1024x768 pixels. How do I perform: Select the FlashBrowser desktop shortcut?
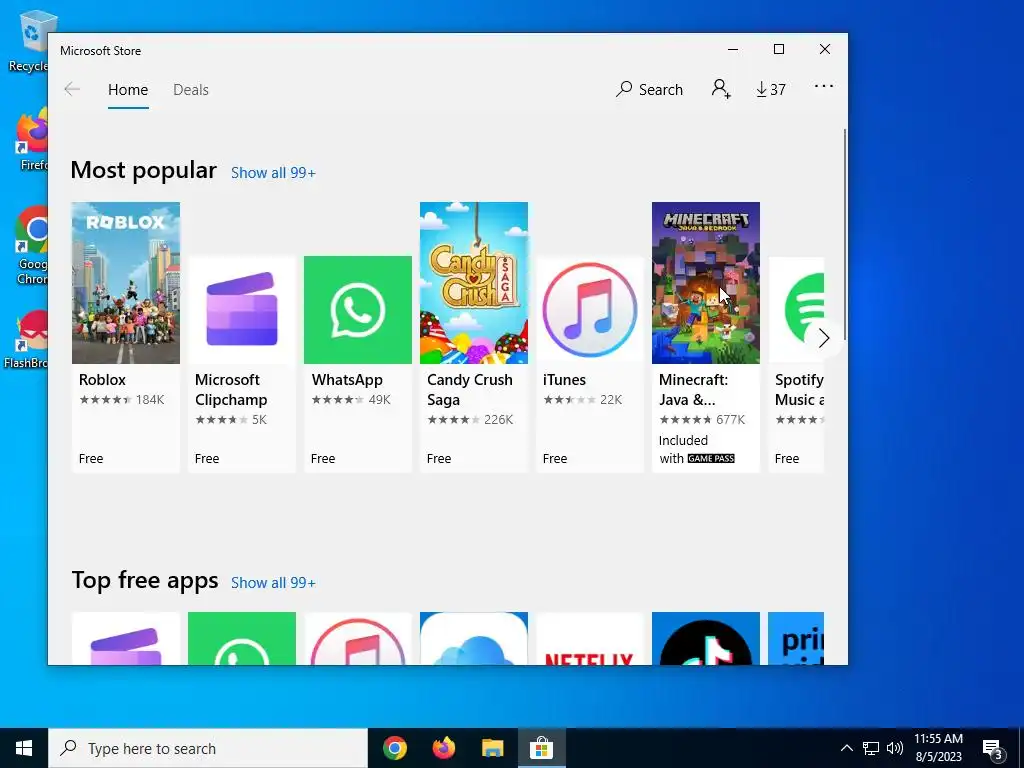26,340
